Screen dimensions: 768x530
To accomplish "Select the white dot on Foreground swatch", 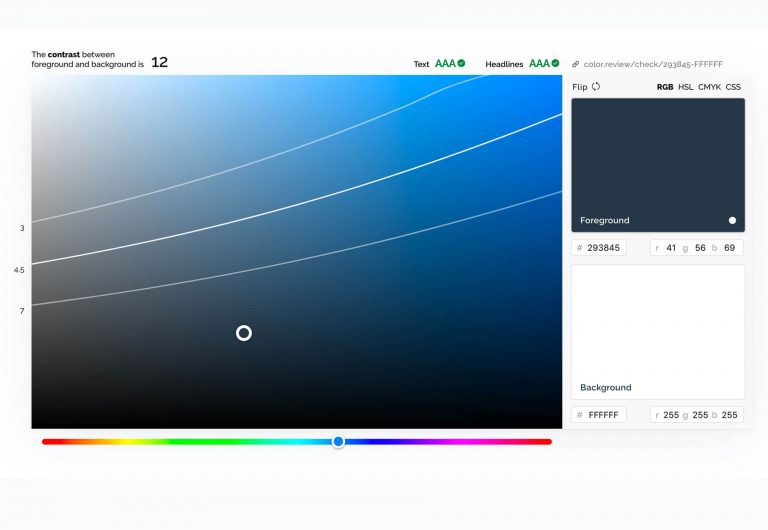I will tap(732, 220).
